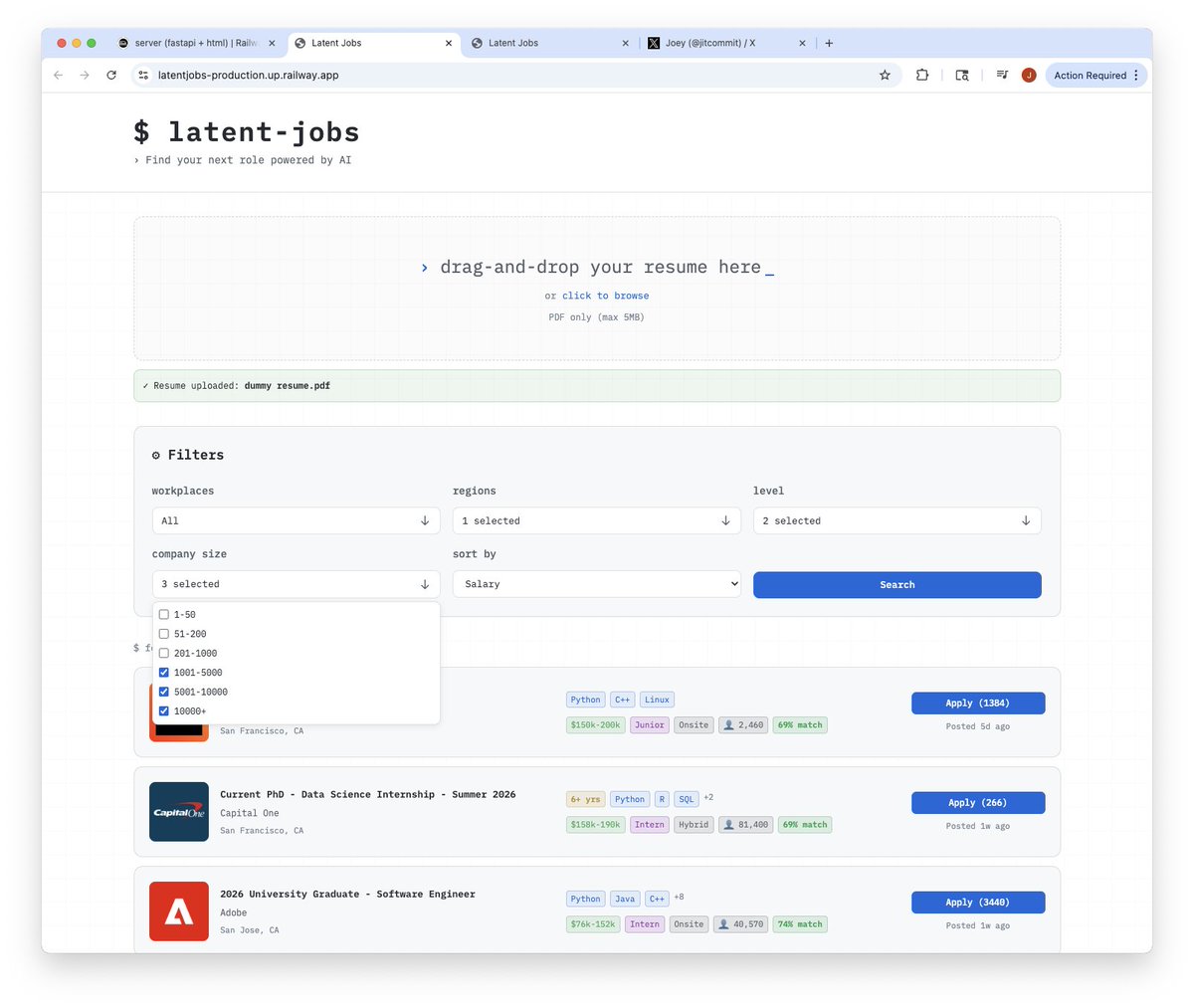Click the blue Search button

pyautogui.click(x=897, y=585)
